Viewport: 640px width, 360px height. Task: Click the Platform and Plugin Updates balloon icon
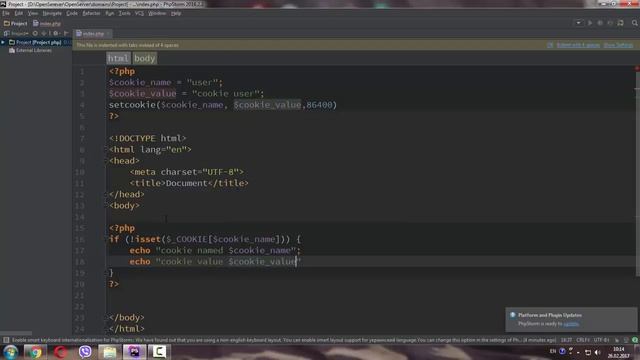click(x=513, y=315)
